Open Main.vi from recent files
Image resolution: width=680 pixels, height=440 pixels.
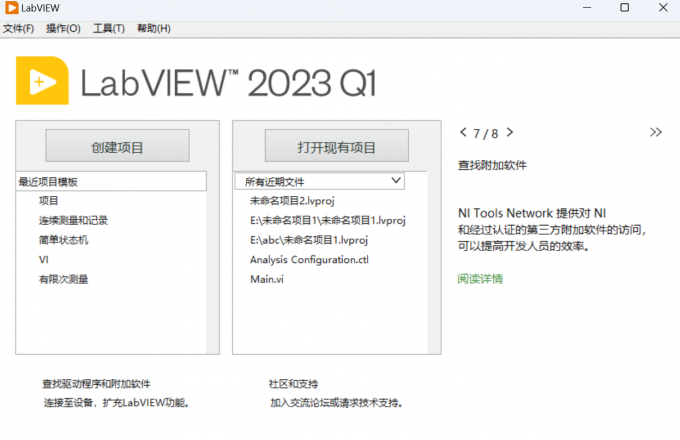(267, 279)
